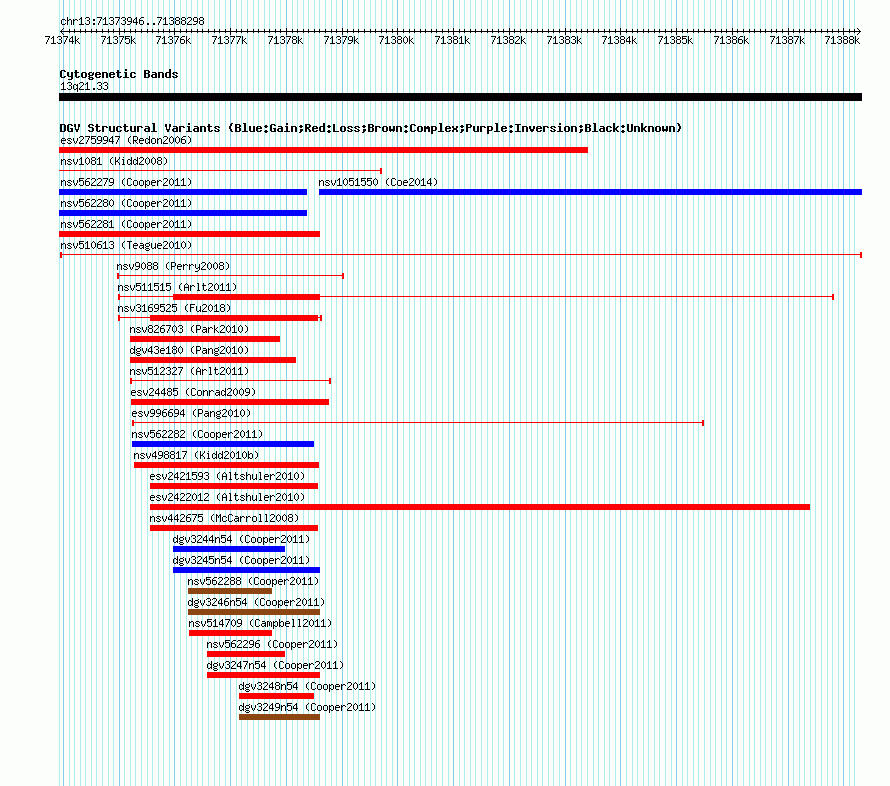The width and height of the screenshot is (890, 786).
Task: Click the black 13q21.33 cytogenetic band bar
Action: click(x=460, y=97)
